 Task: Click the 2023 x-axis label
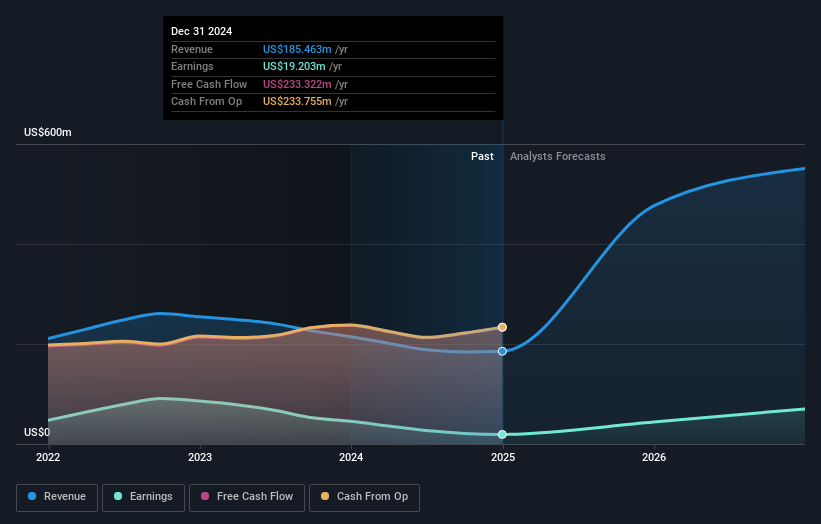click(x=200, y=458)
